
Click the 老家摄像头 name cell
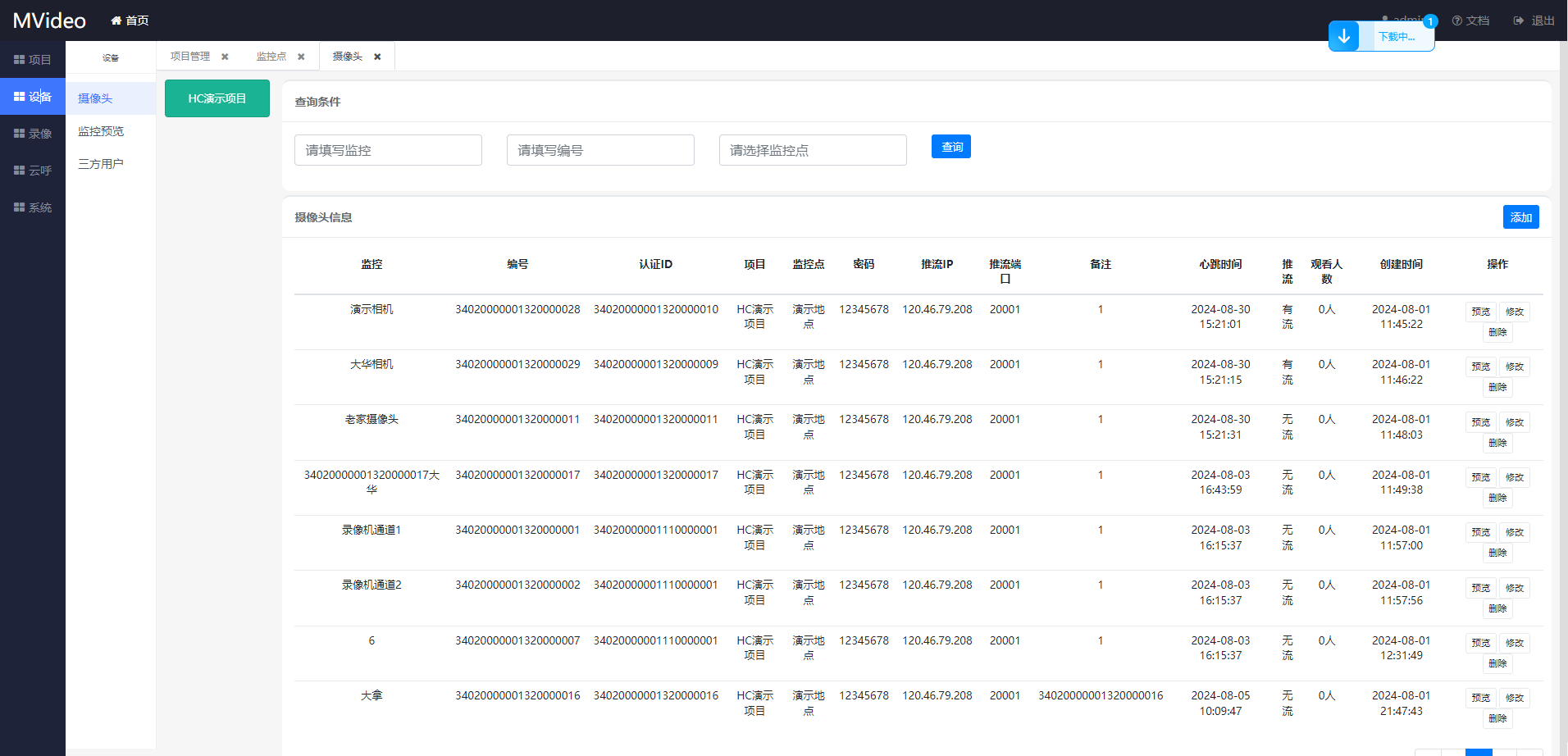point(371,419)
